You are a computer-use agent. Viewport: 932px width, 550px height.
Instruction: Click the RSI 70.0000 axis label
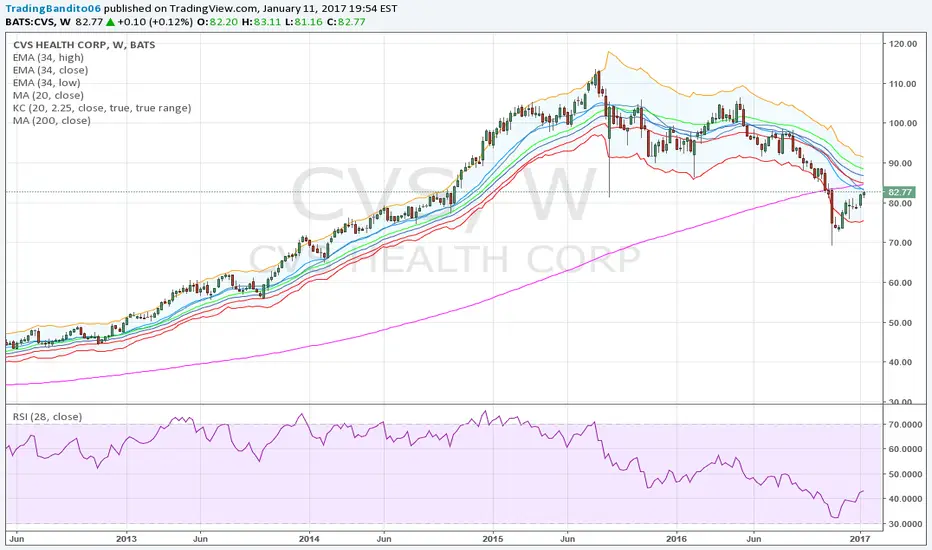point(906,425)
